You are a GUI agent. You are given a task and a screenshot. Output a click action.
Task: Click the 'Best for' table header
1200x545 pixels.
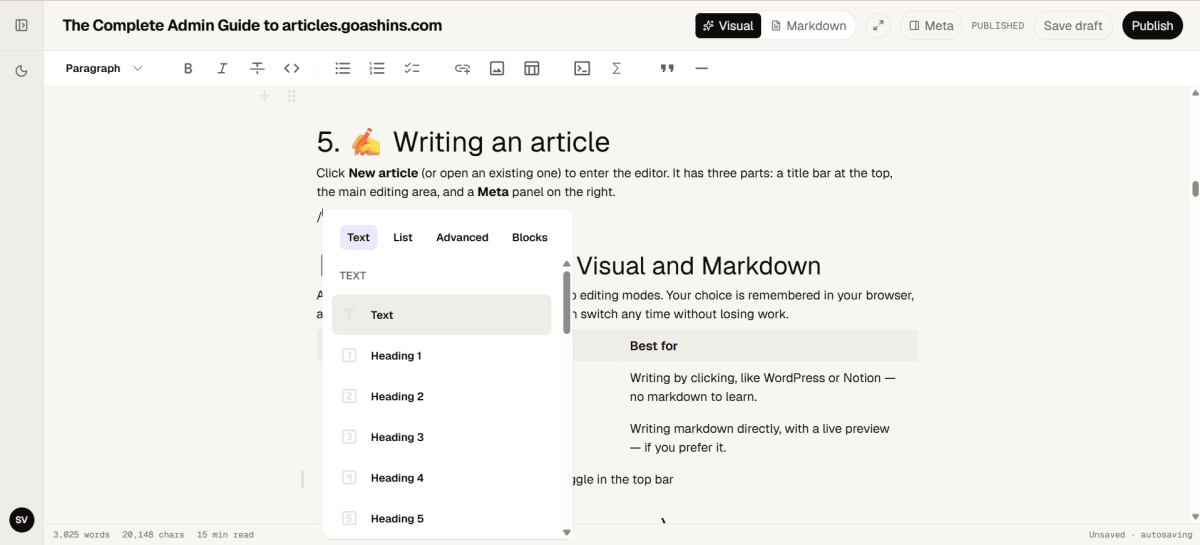click(653, 346)
